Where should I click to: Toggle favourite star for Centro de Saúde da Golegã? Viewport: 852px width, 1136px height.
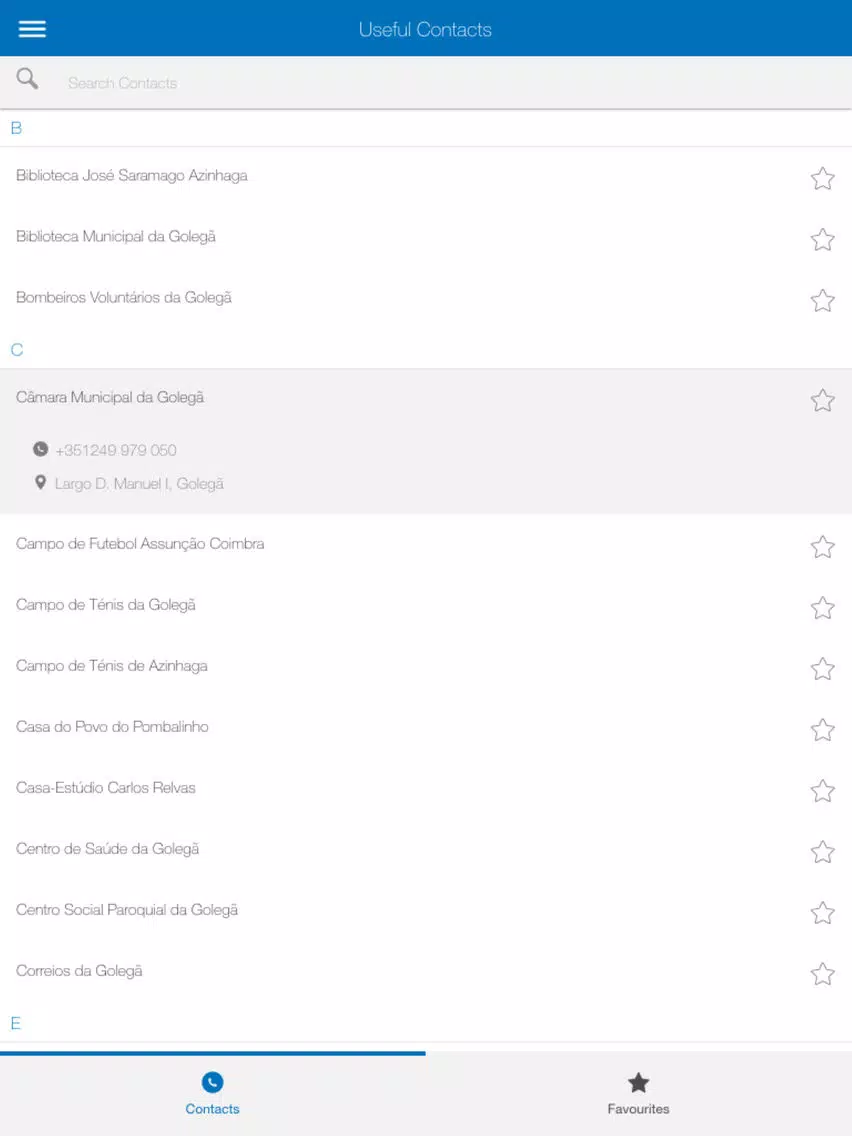[822, 852]
